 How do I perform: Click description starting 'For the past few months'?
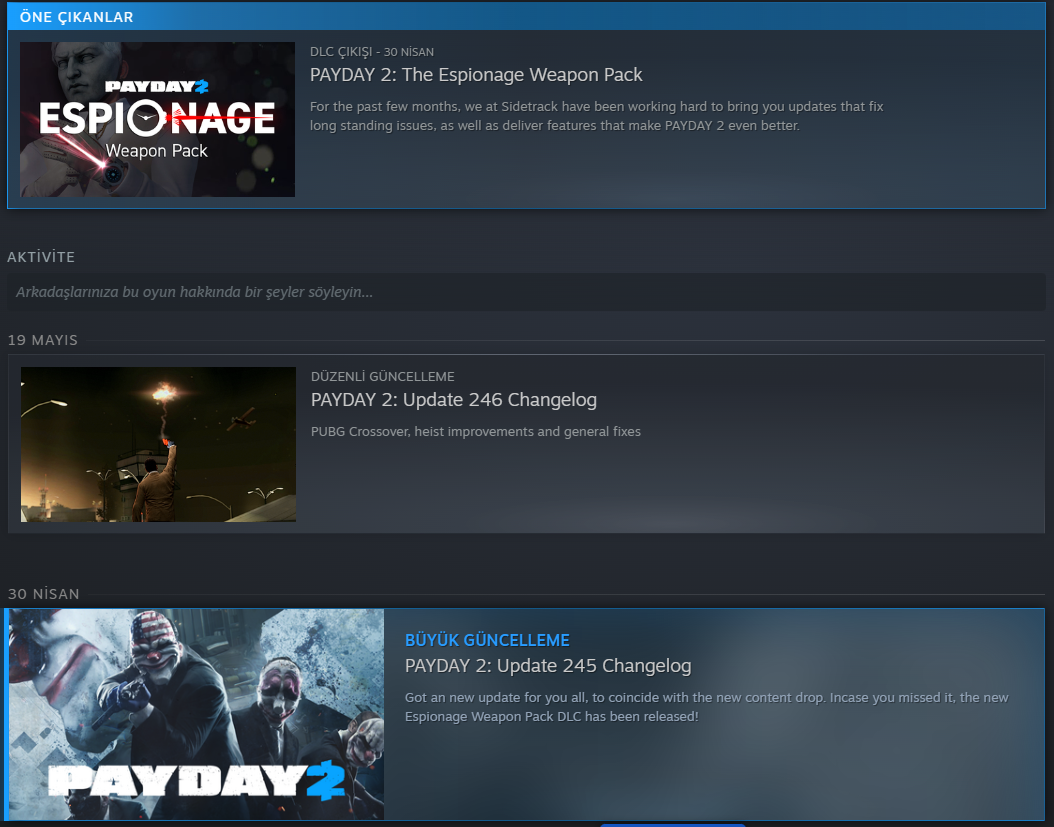596,116
